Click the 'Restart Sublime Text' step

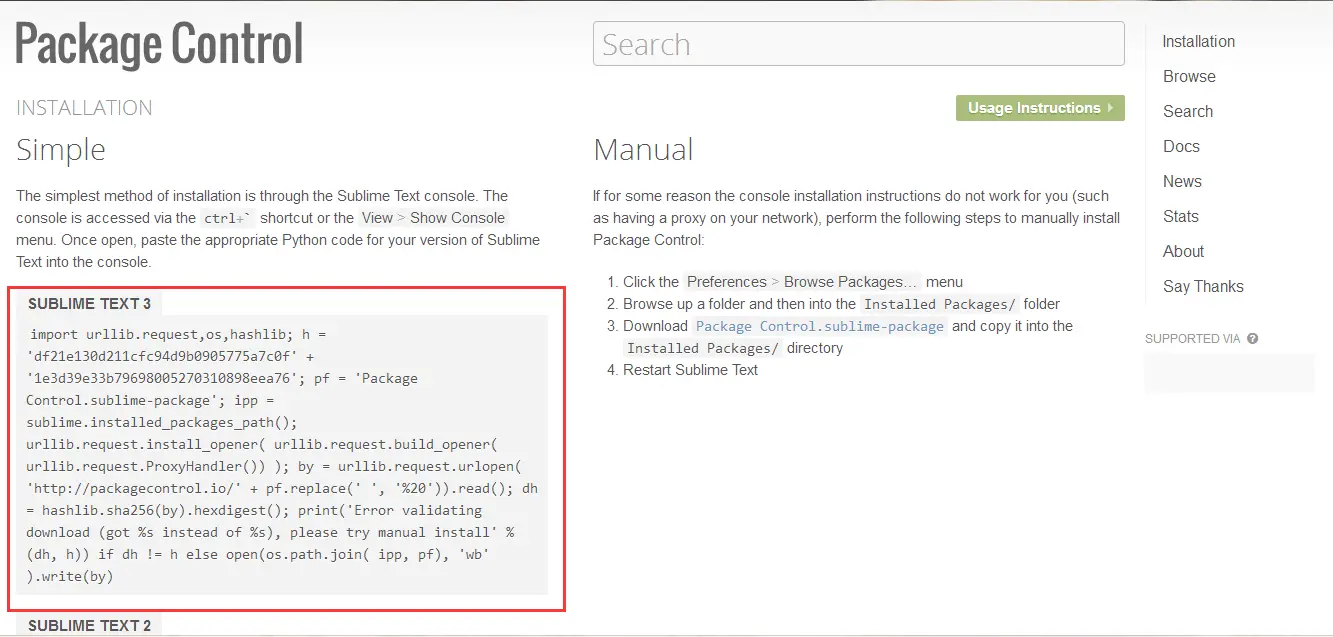tap(690, 370)
